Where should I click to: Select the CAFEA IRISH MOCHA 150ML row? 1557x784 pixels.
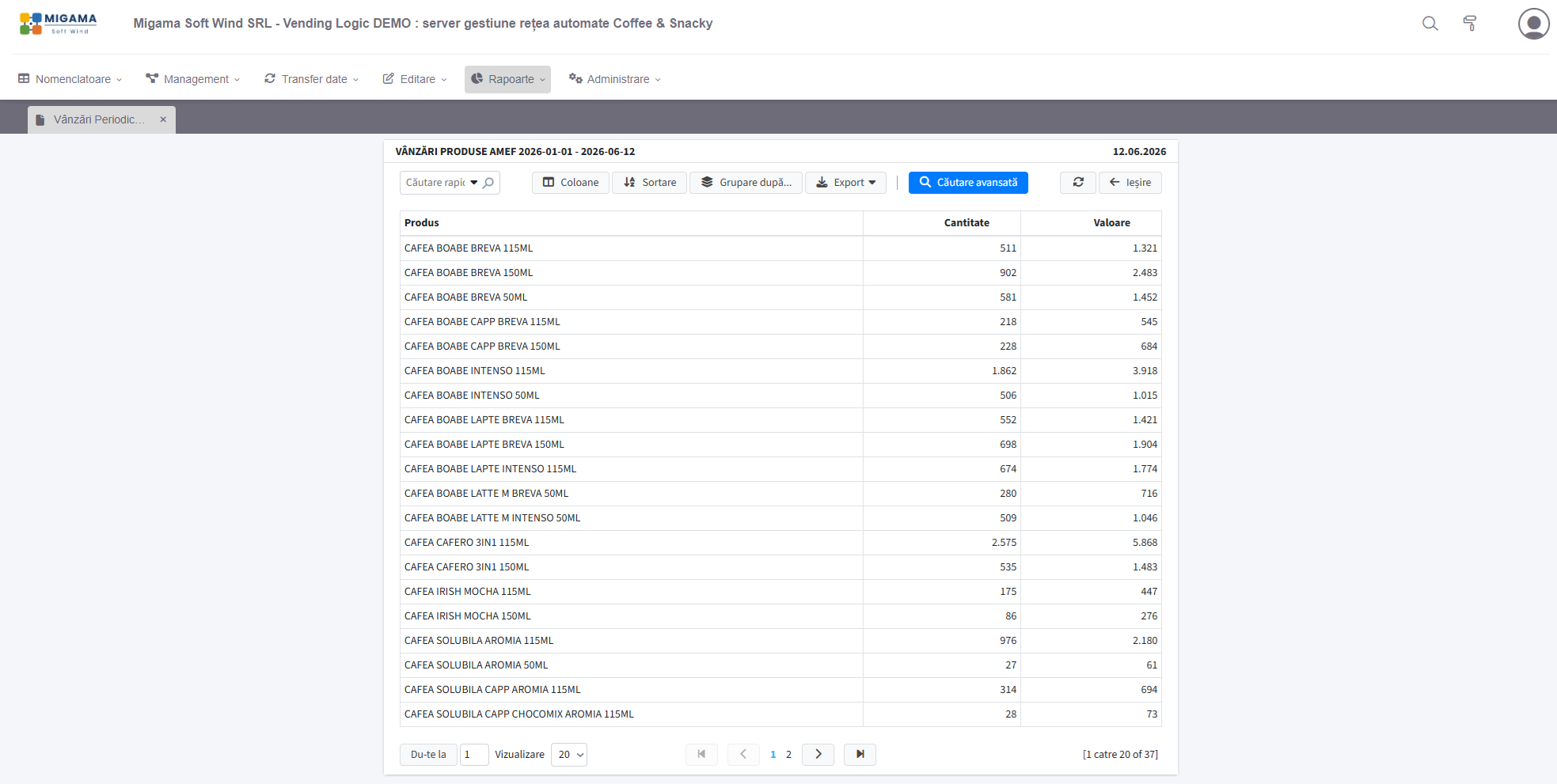tap(780, 616)
